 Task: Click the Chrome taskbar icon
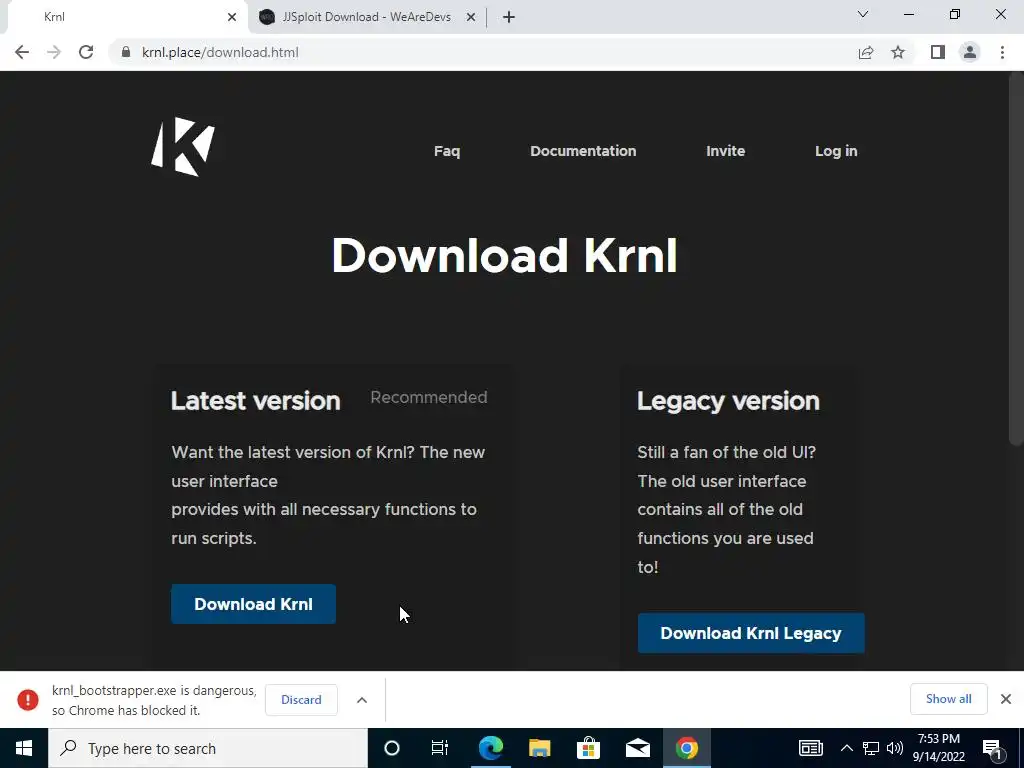[x=686, y=748]
